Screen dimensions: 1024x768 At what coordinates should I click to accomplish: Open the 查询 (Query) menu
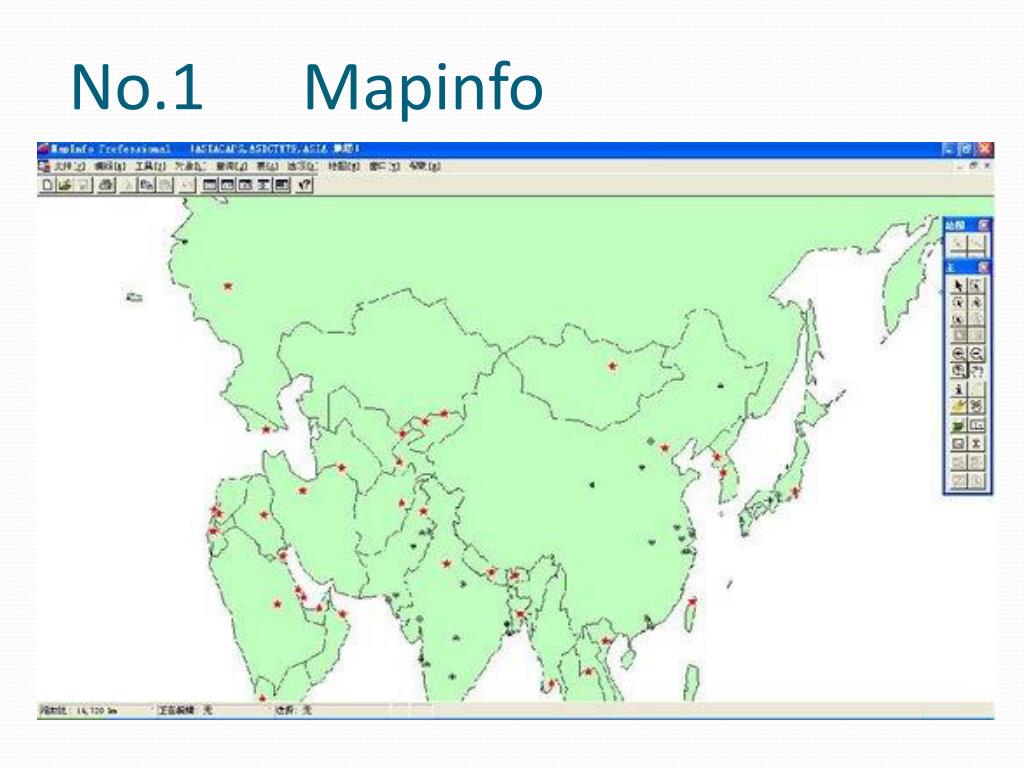(231, 167)
